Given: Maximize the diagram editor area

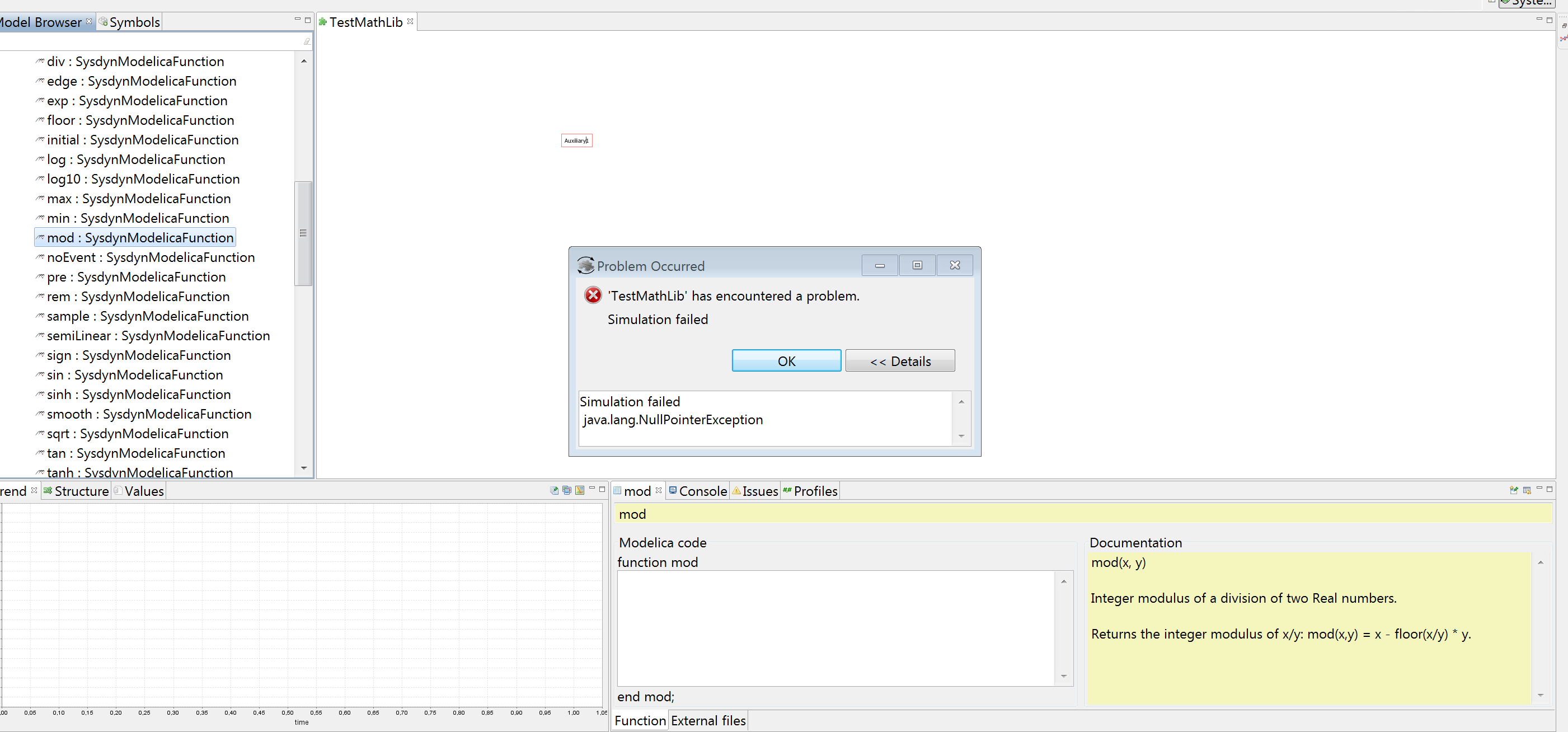Looking at the screenshot, I should (1549, 20).
